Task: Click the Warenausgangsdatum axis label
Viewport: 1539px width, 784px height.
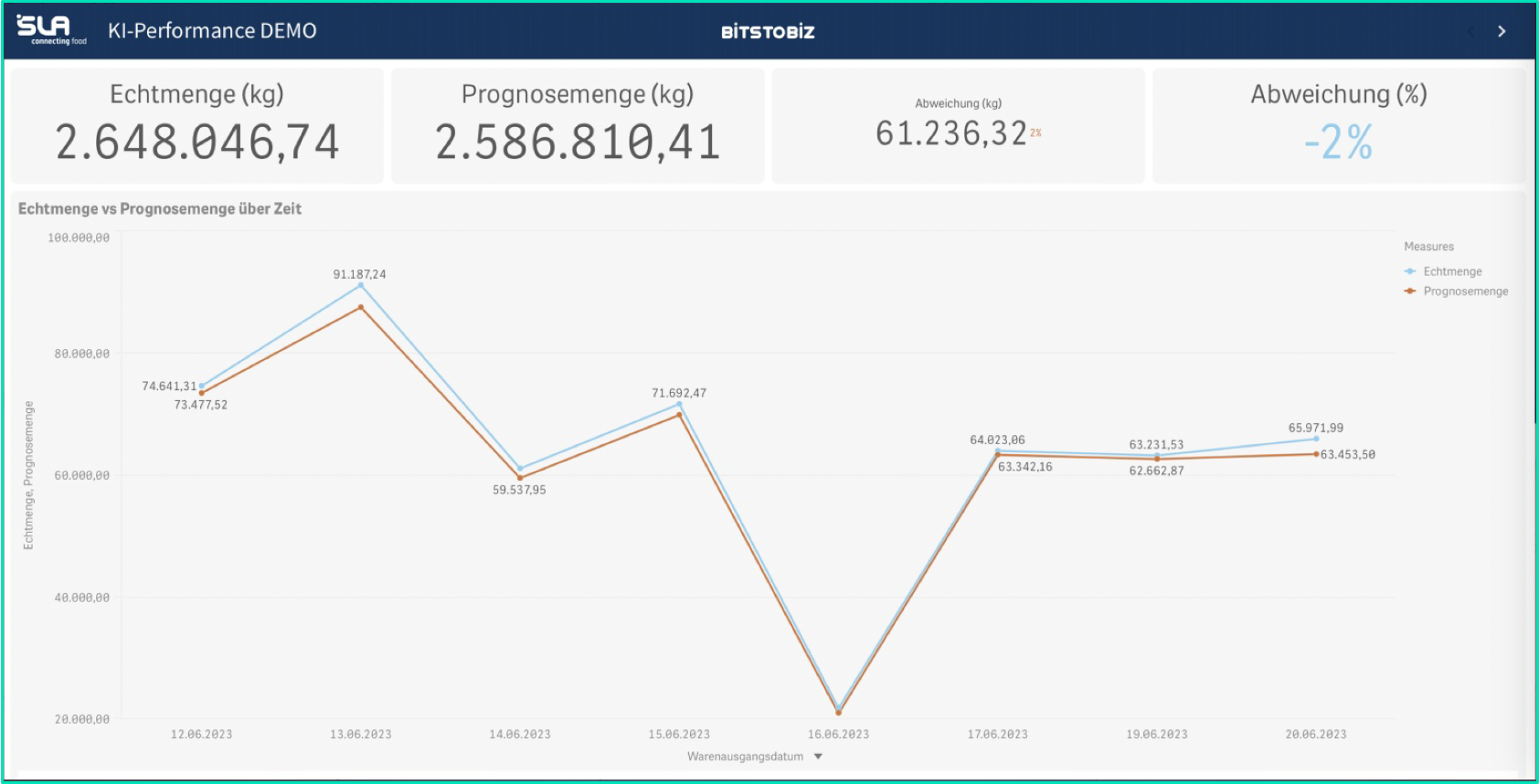Action: click(745, 757)
